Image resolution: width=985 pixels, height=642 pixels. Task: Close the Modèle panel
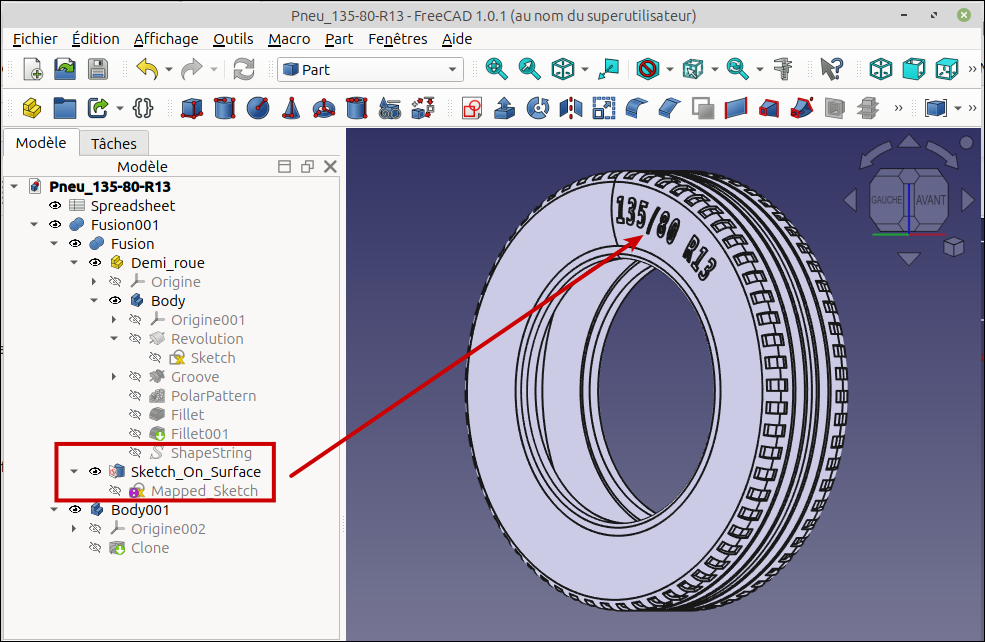click(330, 166)
